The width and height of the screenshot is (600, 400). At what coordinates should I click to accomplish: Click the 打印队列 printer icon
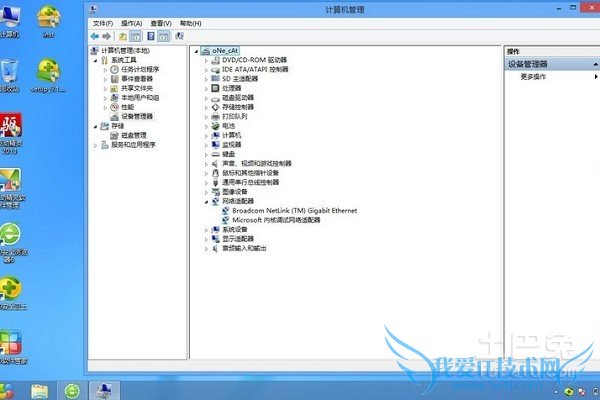click(215, 117)
